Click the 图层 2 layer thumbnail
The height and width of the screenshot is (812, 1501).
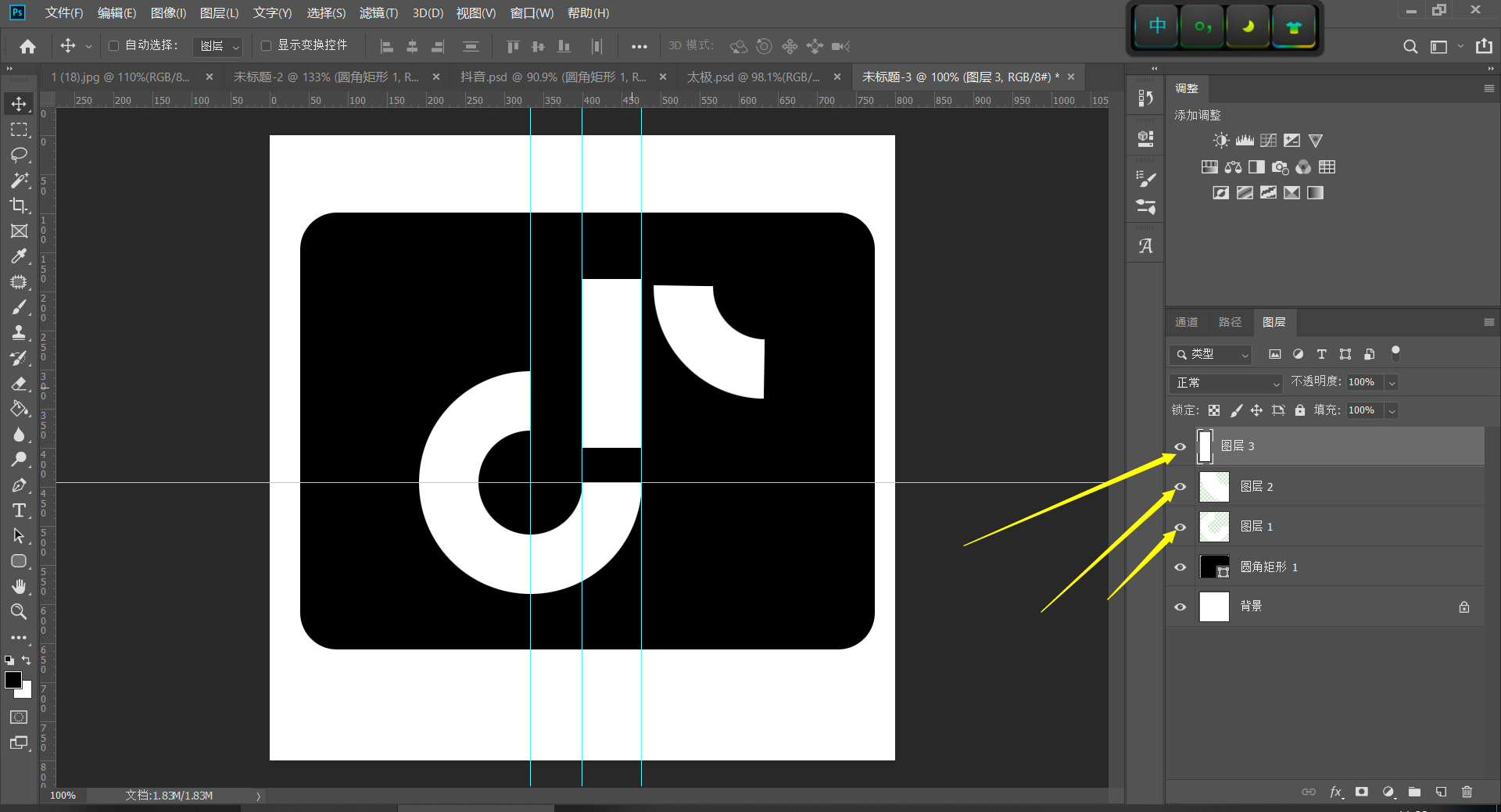tap(1214, 487)
